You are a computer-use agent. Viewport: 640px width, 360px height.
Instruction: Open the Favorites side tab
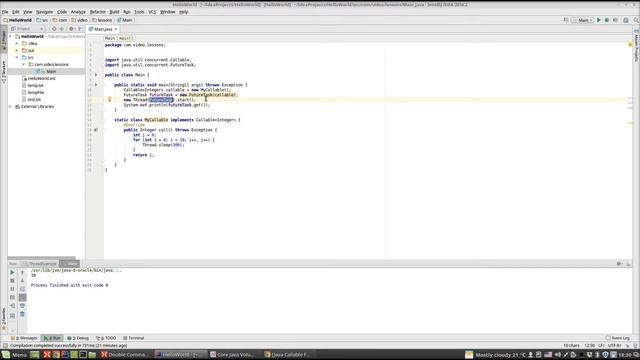tap(4, 319)
